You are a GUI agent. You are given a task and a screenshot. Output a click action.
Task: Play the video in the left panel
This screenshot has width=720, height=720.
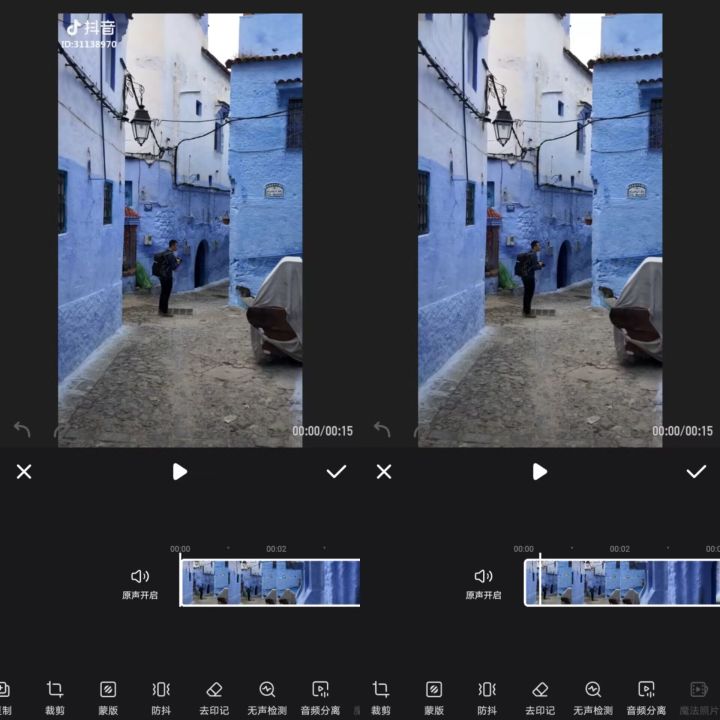click(x=180, y=471)
